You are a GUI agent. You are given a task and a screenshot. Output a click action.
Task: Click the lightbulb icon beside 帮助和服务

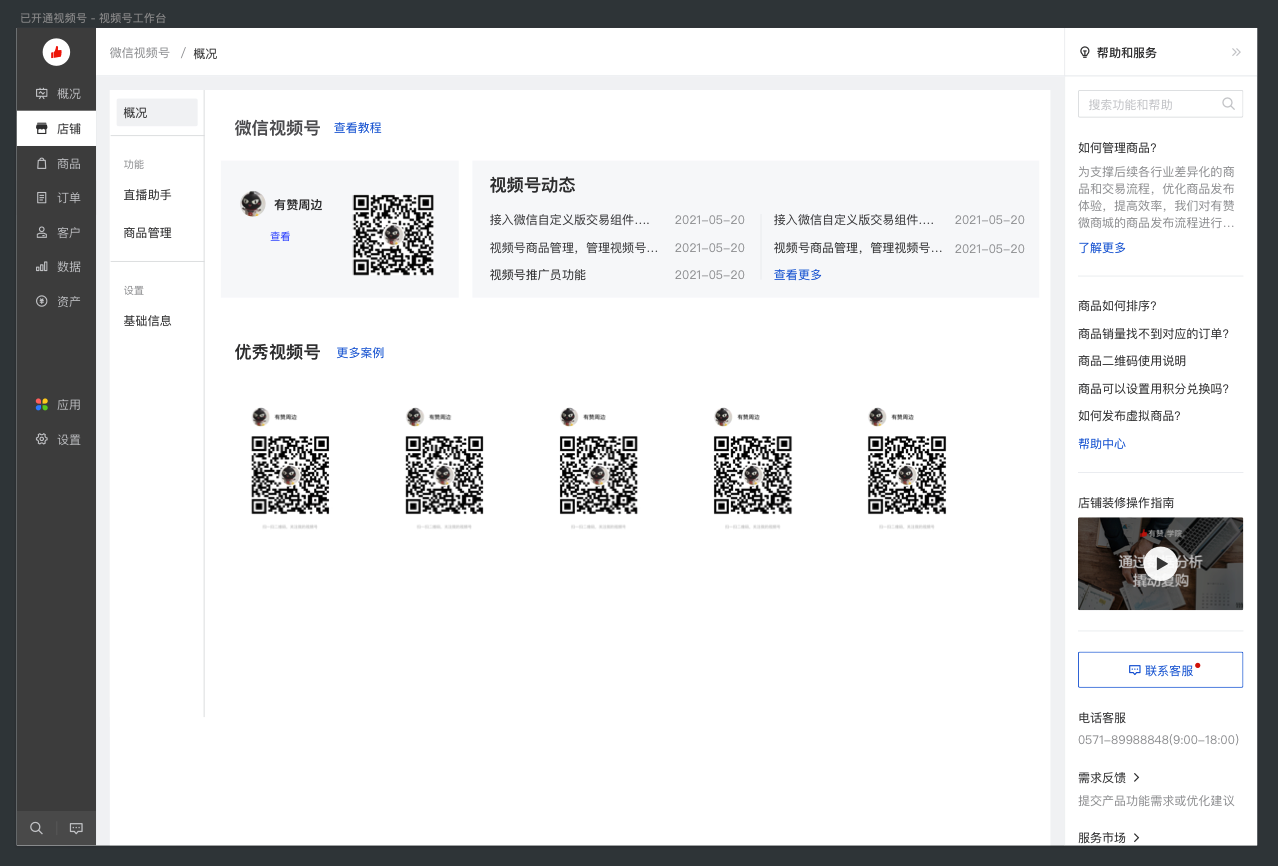click(1085, 53)
